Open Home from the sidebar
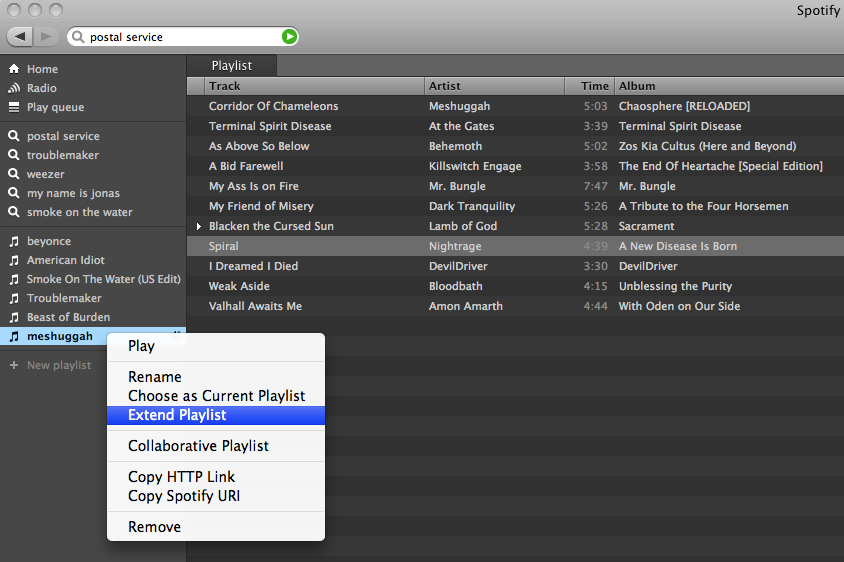This screenshot has height=562, width=844. click(x=42, y=69)
